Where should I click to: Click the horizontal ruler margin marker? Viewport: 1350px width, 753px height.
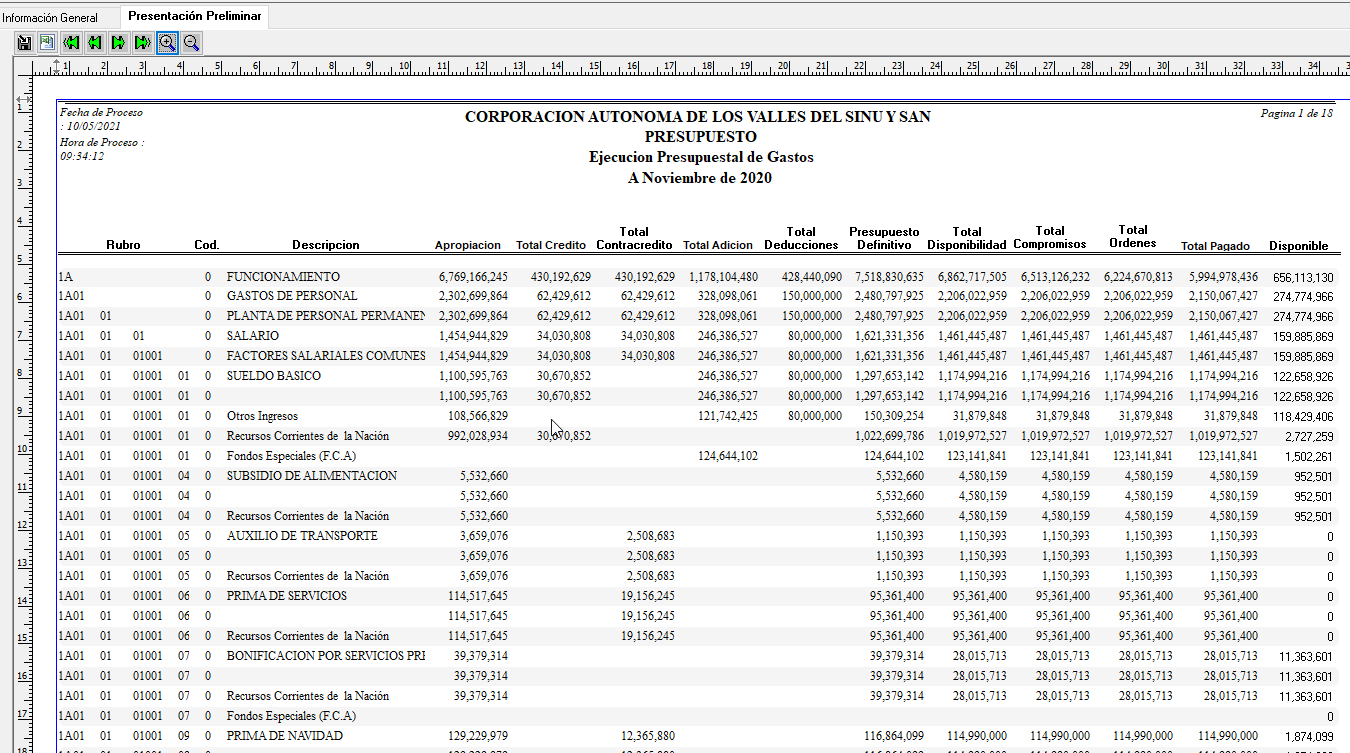pyautogui.click(x=56, y=67)
